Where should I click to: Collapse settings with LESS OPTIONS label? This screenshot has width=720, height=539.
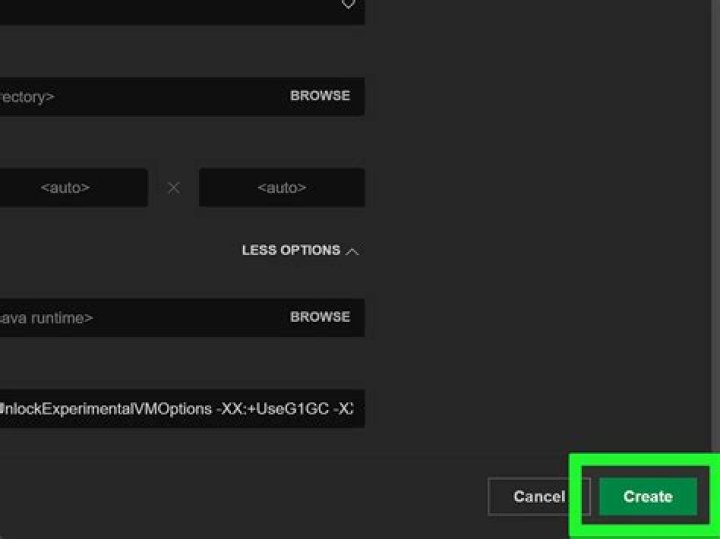290,251
